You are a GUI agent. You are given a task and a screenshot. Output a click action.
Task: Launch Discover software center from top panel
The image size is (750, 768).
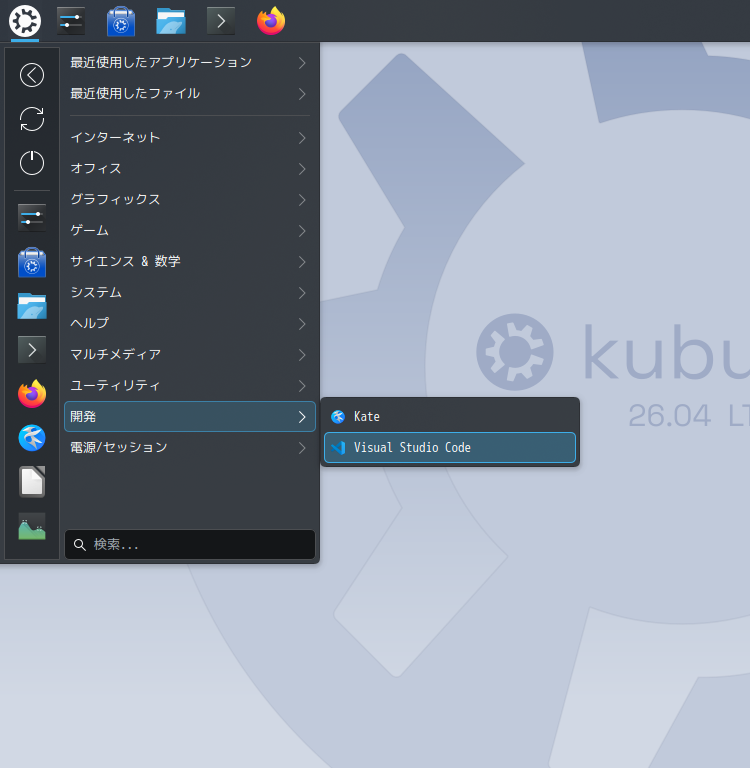[x=121, y=21]
